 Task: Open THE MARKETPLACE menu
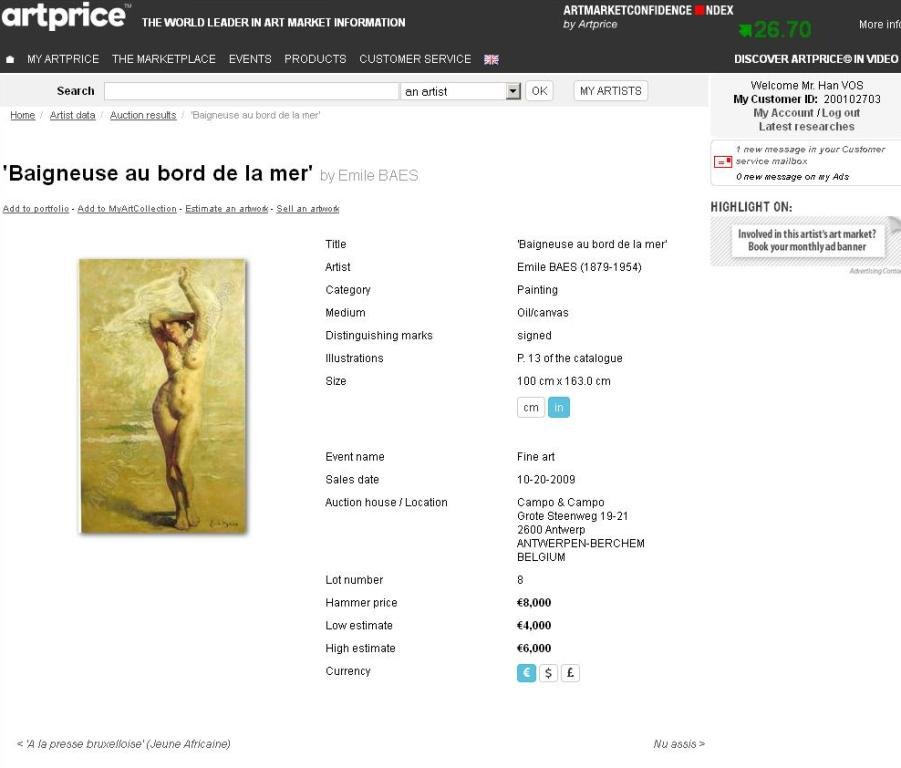[164, 59]
